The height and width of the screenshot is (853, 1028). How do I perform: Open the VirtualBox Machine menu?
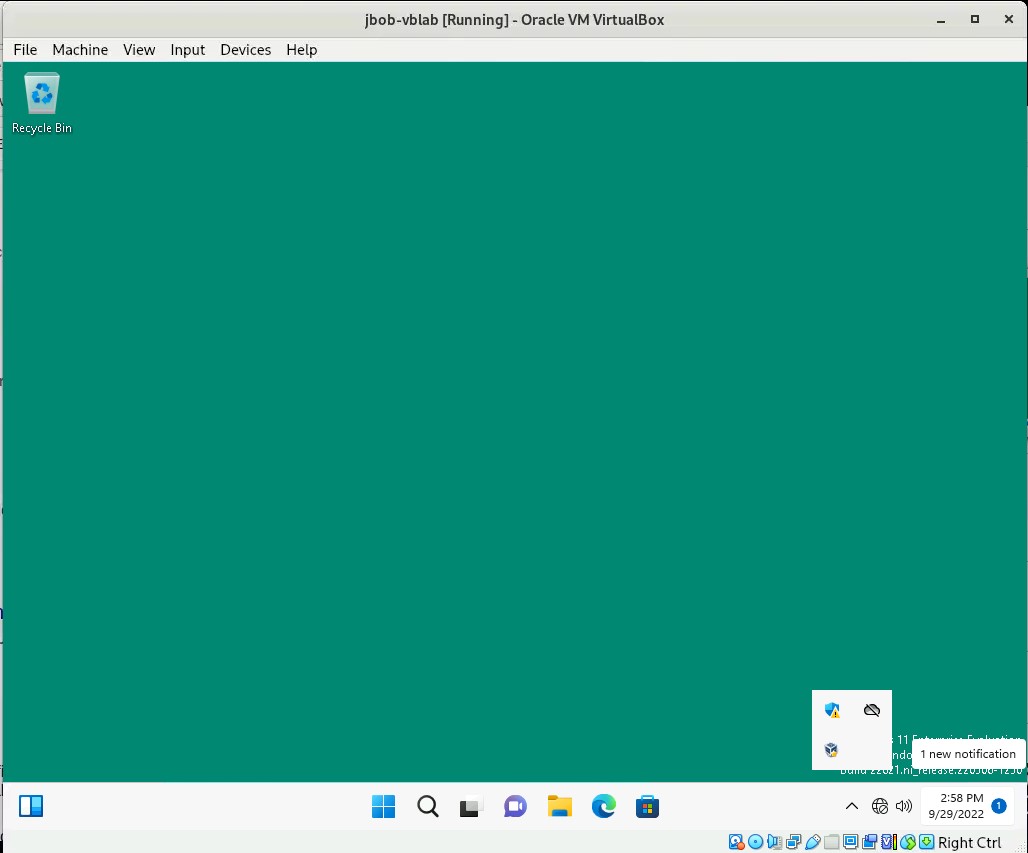[x=80, y=49]
